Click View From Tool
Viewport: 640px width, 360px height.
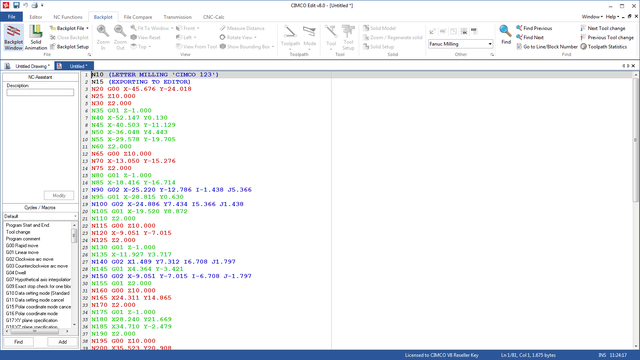pos(196,47)
